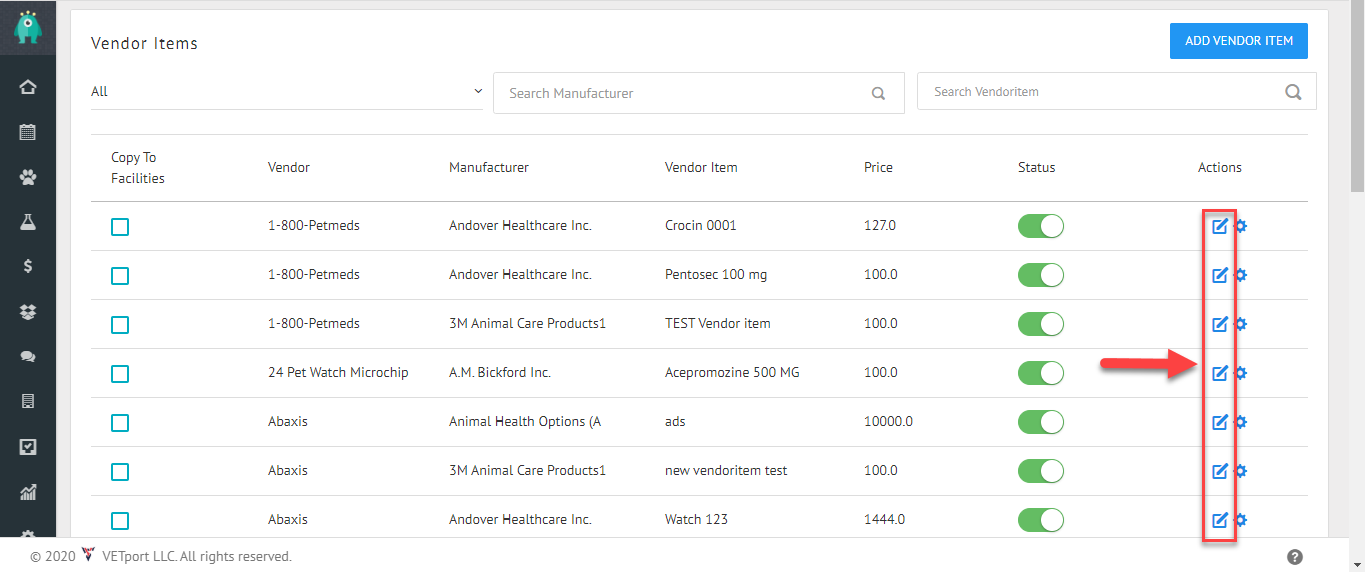The height and width of the screenshot is (572, 1365).
Task: Open the Home icon in the sidebar
Action: pyautogui.click(x=28, y=87)
